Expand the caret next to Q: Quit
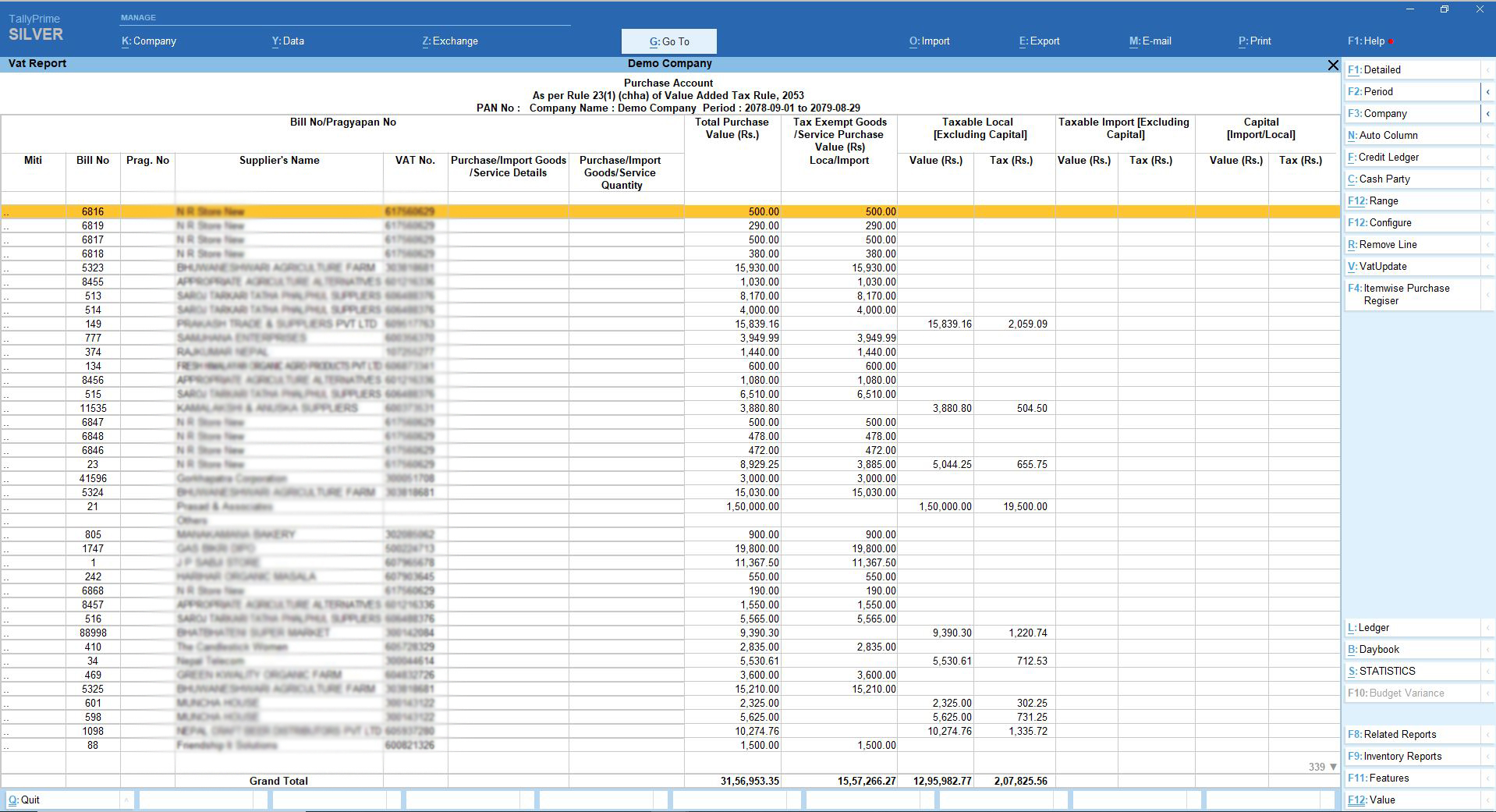The width and height of the screenshot is (1496, 812). [x=126, y=800]
